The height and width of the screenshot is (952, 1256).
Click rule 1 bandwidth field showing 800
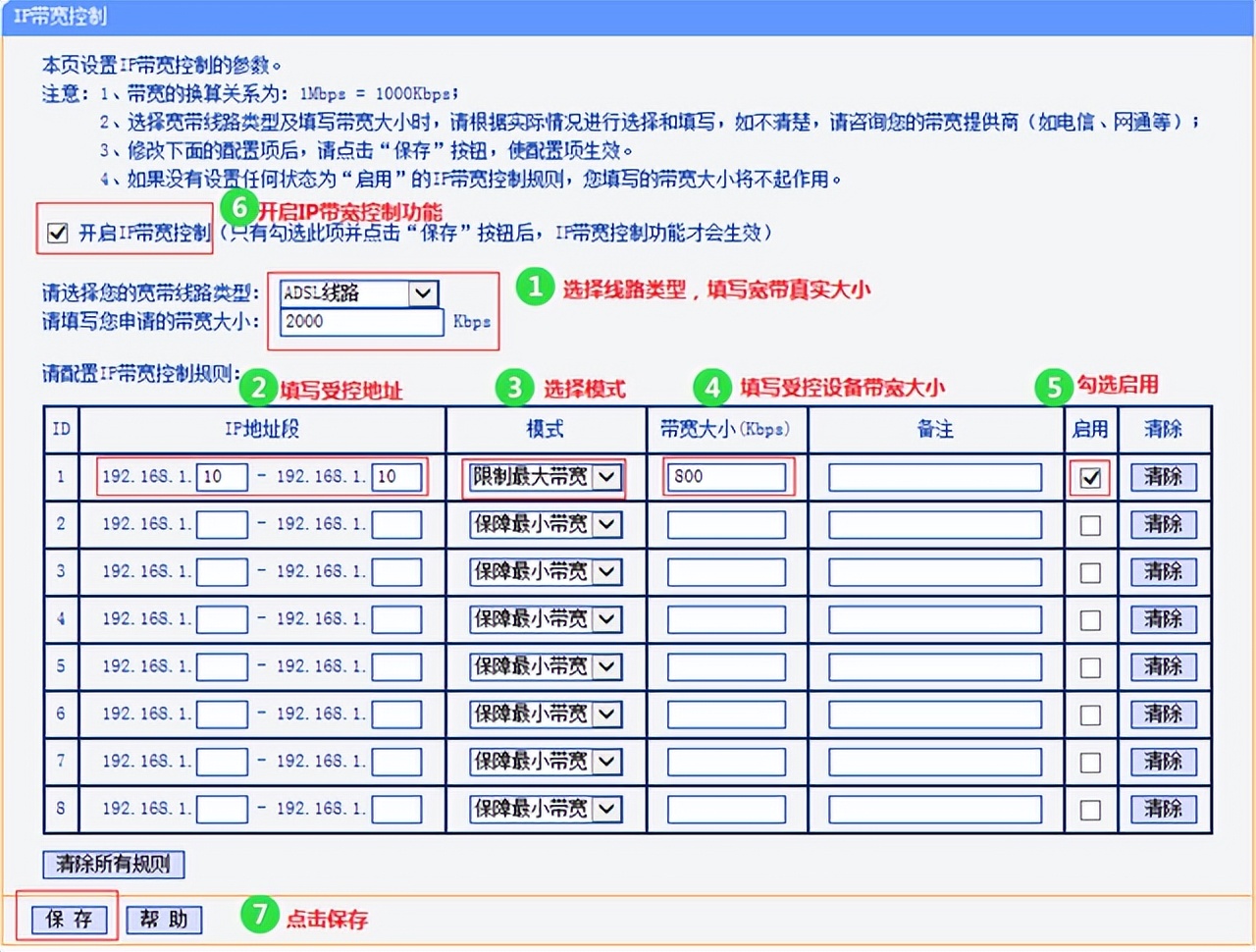tap(726, 477)
